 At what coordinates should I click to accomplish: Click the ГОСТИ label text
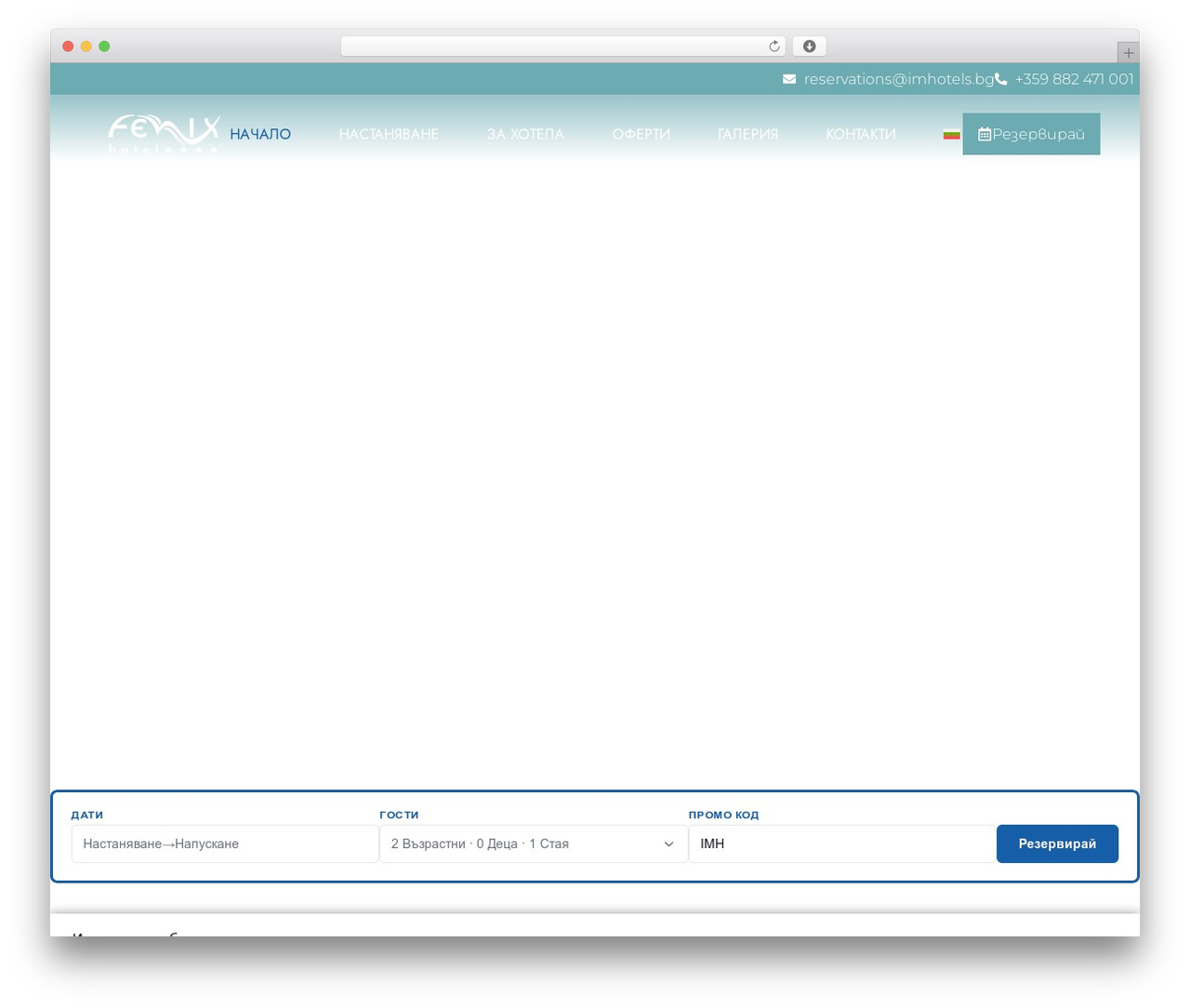[399, 815]
